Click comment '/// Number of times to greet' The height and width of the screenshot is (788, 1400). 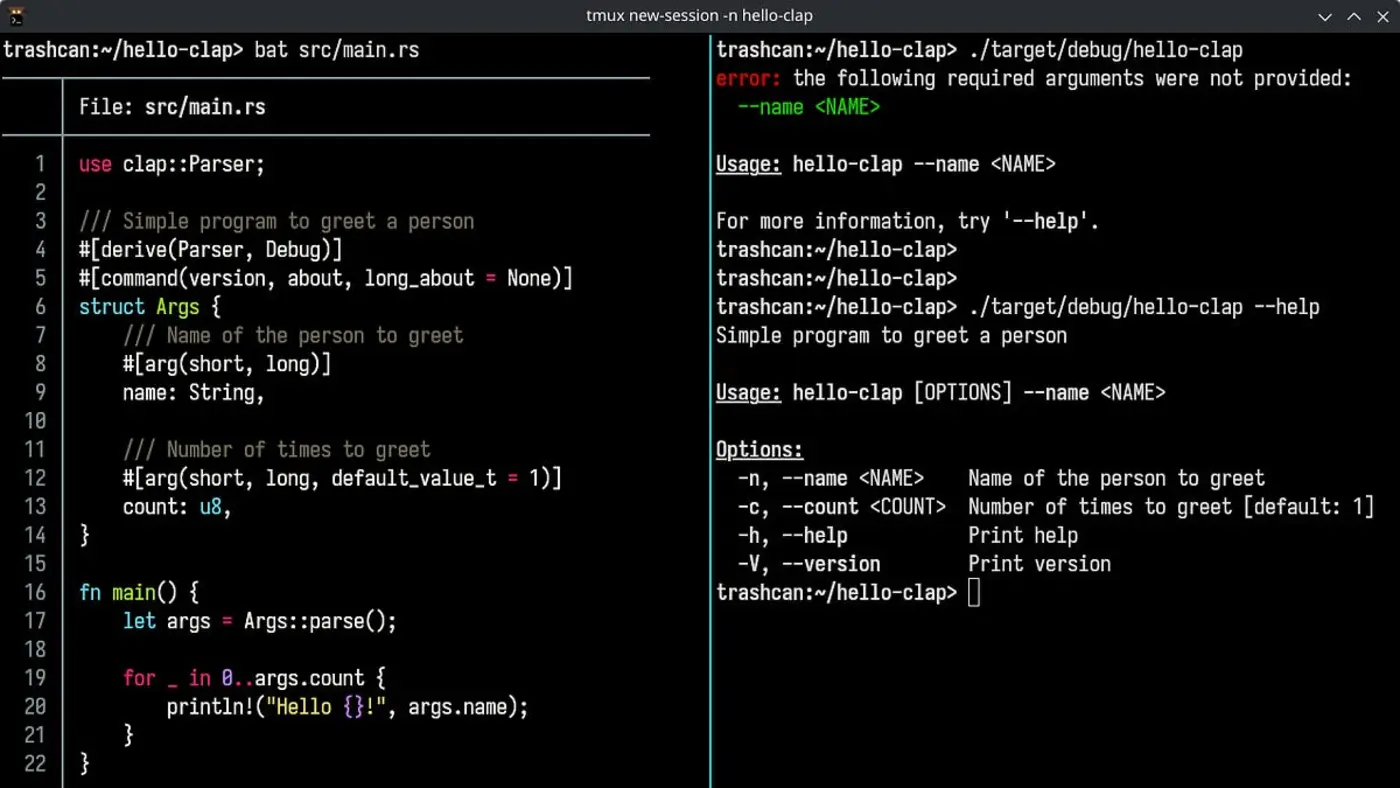click(277, 450)
